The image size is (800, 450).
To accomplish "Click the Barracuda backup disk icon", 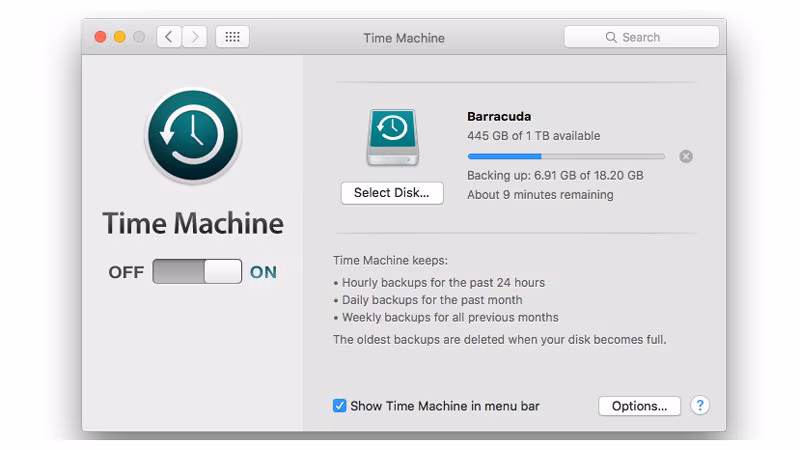I will tap(392, 137).
